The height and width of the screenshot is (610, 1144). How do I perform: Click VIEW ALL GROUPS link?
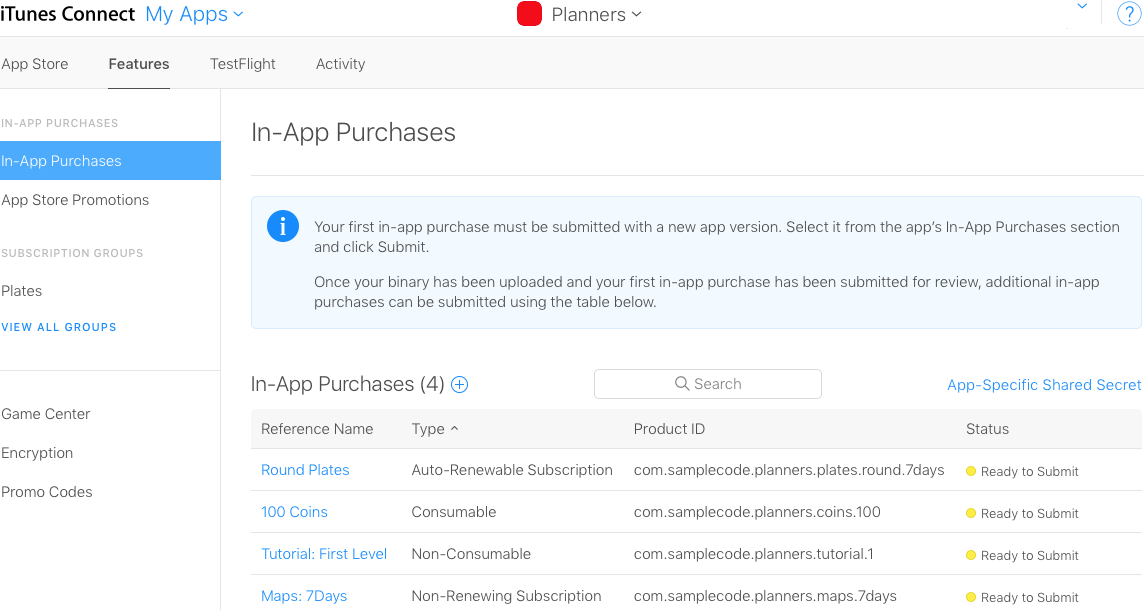point(59,327)
